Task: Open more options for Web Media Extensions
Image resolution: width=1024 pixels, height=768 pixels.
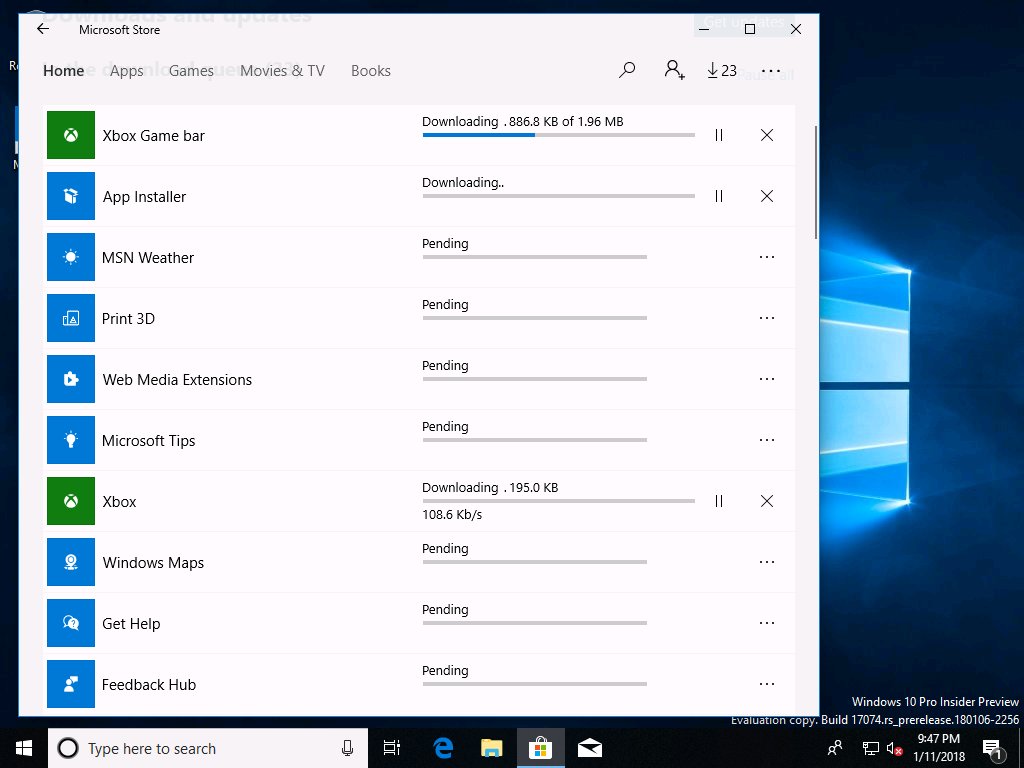Action: tap(767, 379)
